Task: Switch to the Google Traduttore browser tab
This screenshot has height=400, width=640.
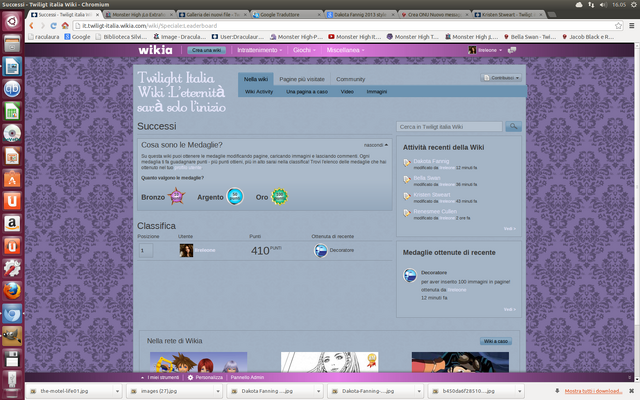Action: pyautogui.click(x=286, y=15)
